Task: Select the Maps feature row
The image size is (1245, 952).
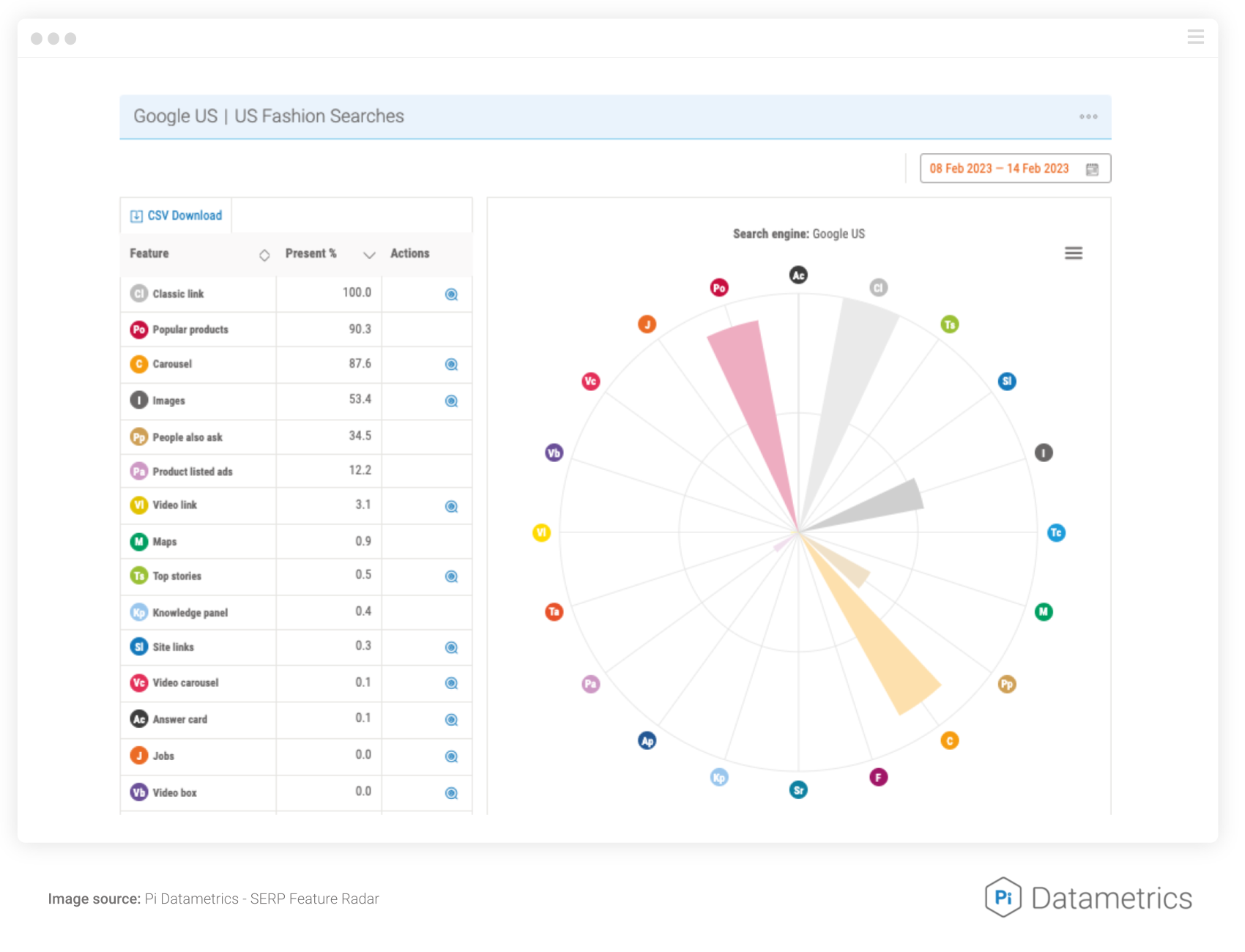Action: (x=296, y=542)
